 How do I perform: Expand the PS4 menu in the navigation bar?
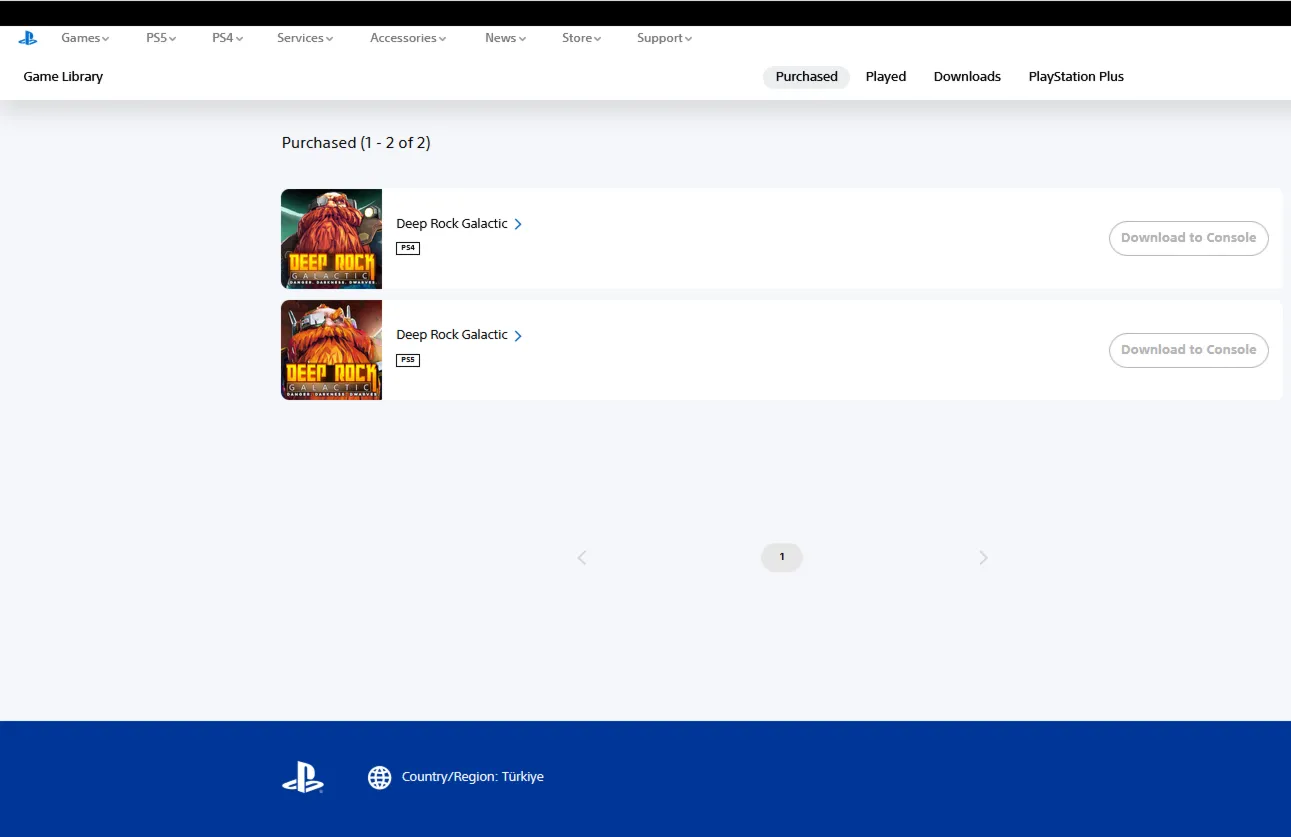(227, 38)
